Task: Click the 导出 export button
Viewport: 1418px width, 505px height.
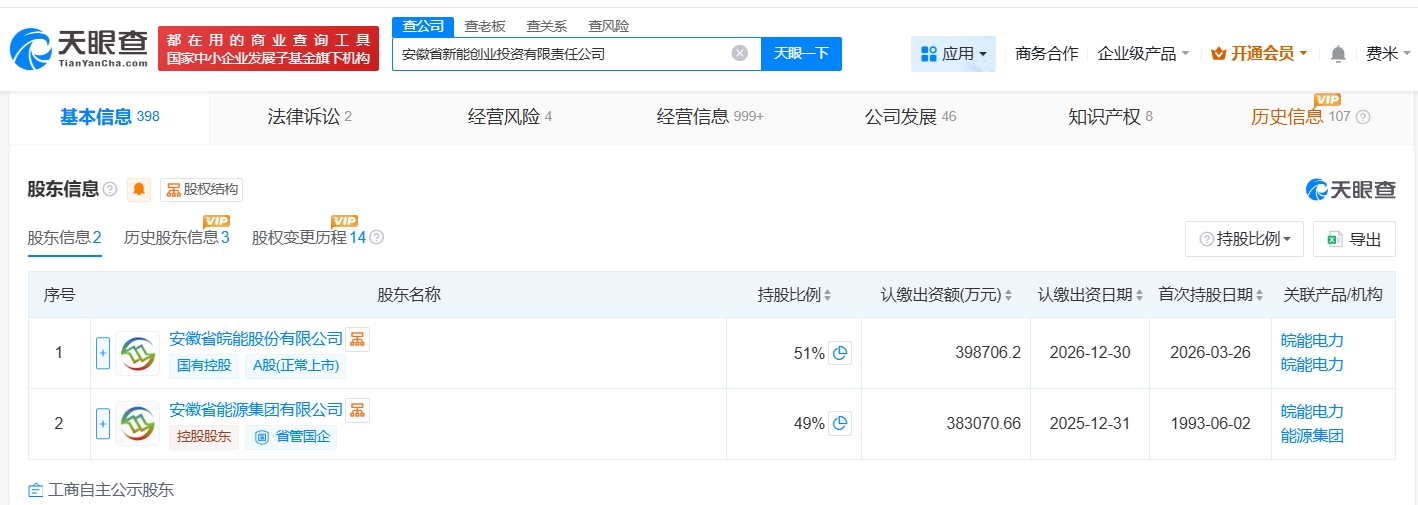Action: click(x=1354, y=239)
